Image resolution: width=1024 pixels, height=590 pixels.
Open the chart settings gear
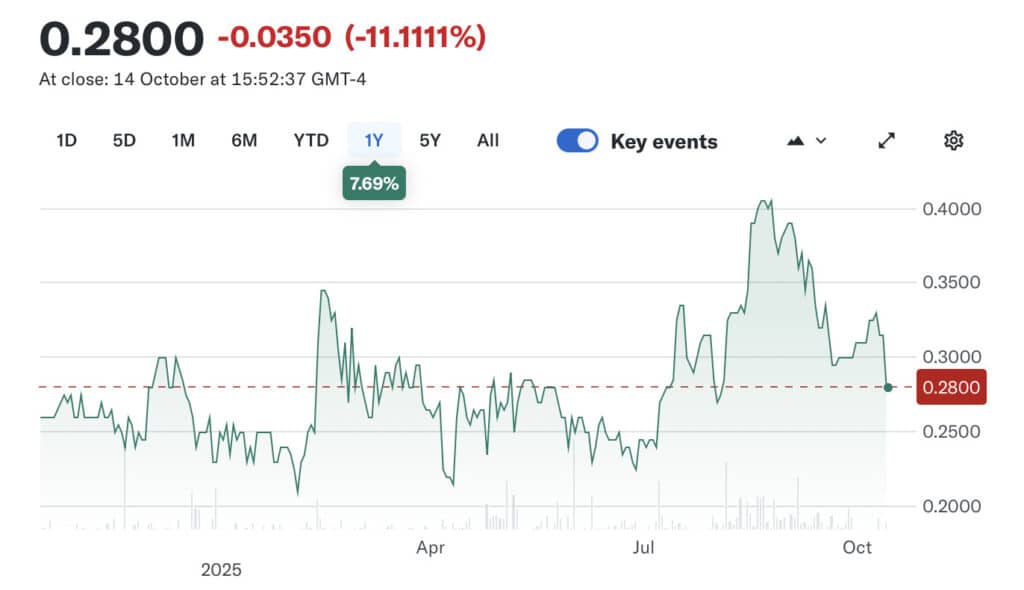click(953, 141)
